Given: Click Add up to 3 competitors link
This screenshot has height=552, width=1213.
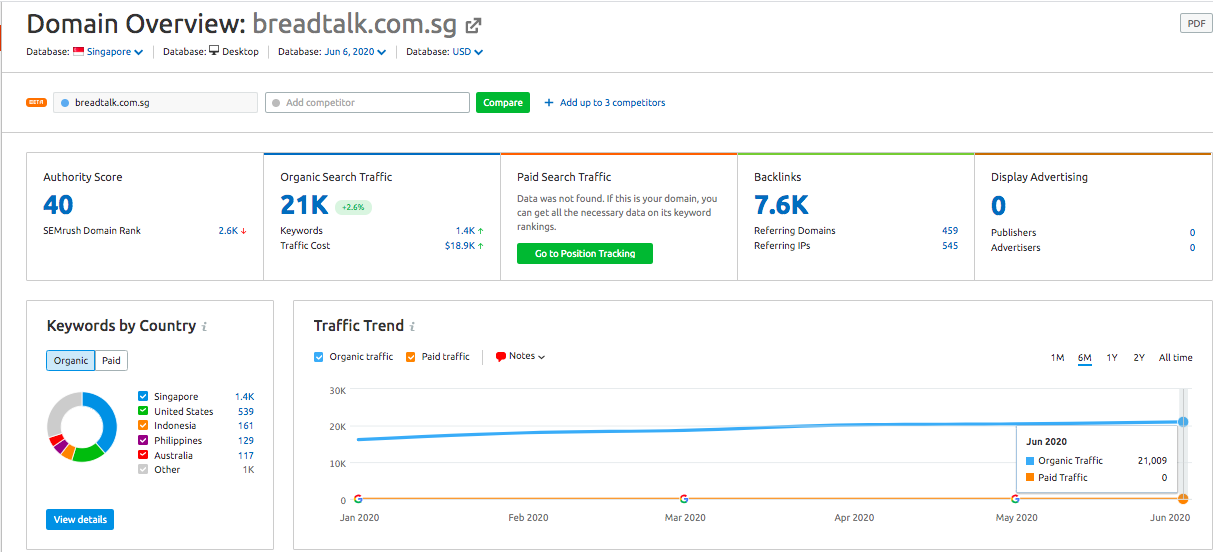Looking at the screenshot, I should (612, 102).
